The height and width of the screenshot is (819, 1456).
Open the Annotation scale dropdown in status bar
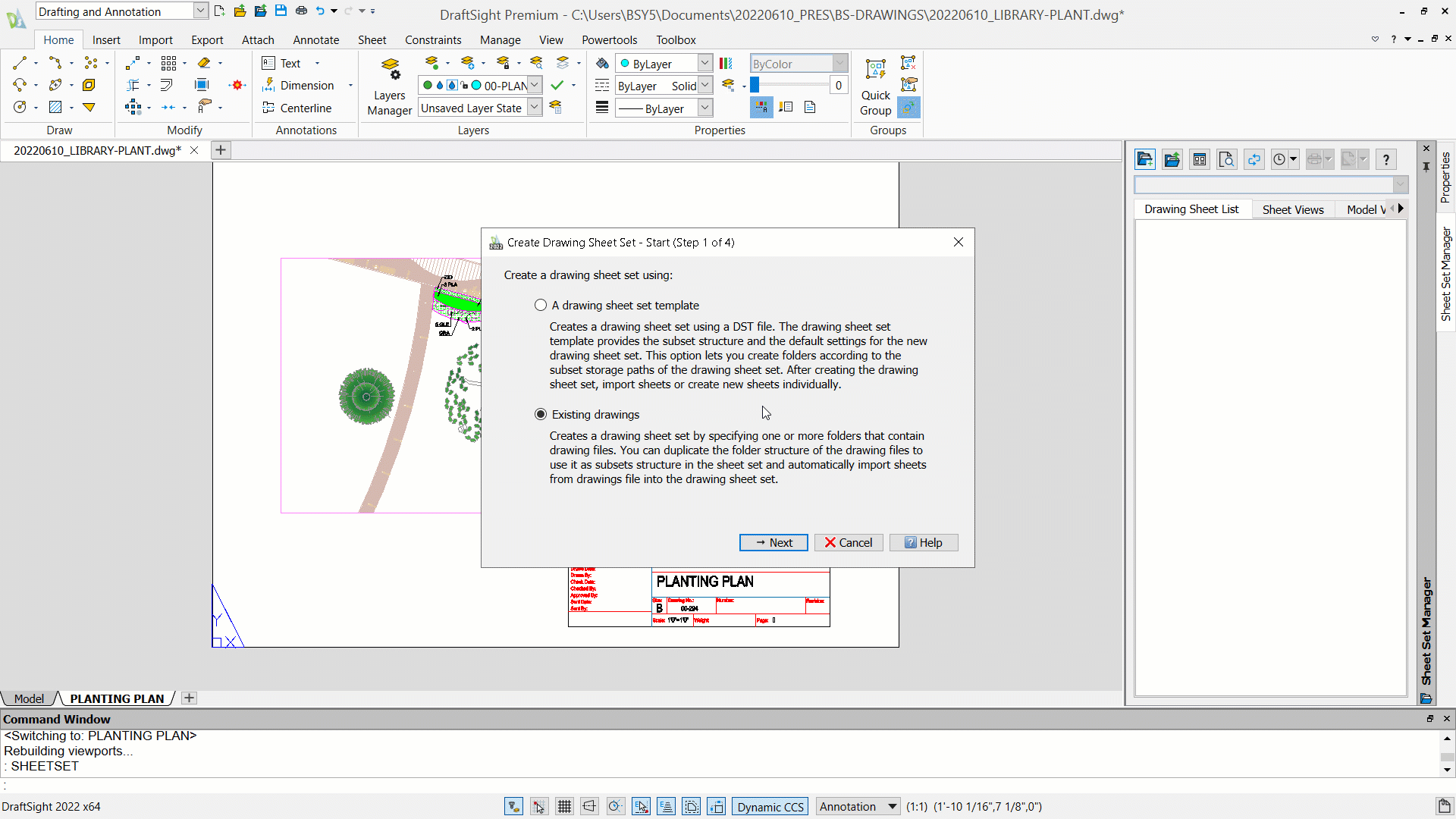(858, 806)
